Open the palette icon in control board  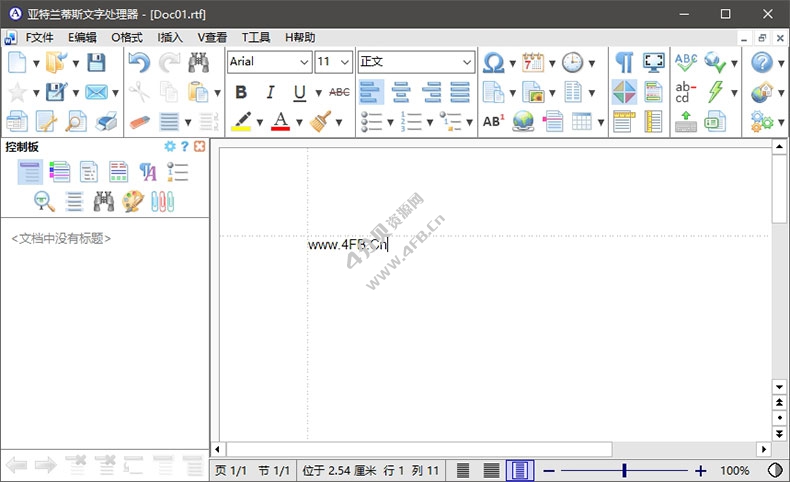coord(133,201)
